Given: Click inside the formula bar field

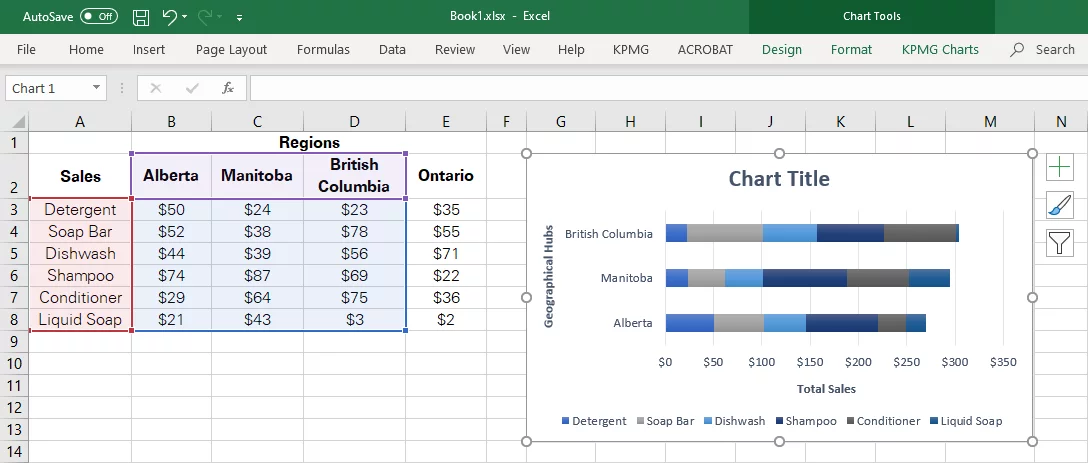Looking at the screenshot, I should (666, 88).
